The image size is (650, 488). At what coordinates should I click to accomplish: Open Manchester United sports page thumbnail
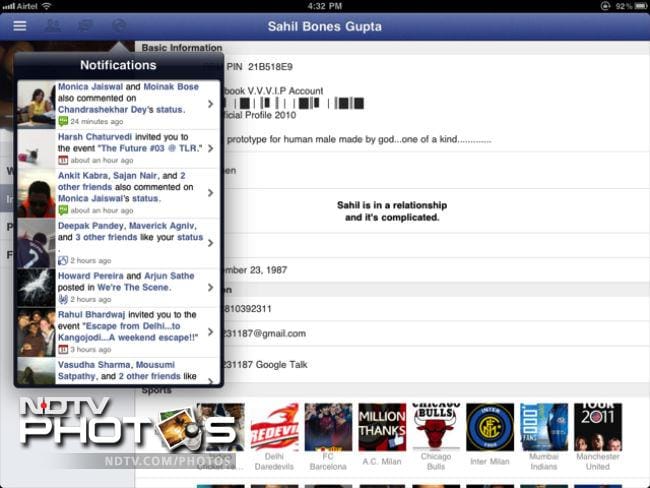[598, 427]
